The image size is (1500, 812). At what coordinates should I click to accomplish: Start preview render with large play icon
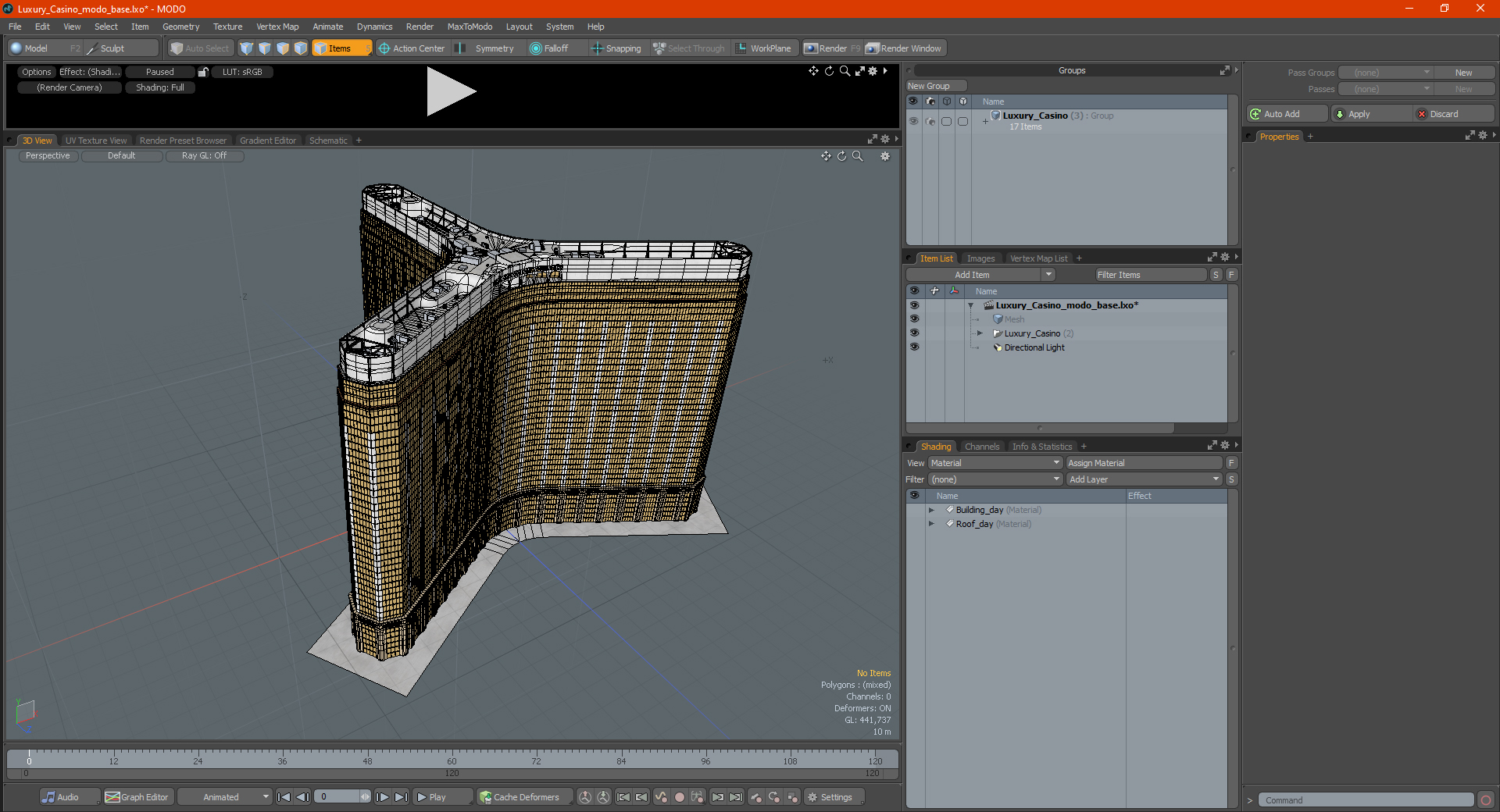tap(450, 92)
